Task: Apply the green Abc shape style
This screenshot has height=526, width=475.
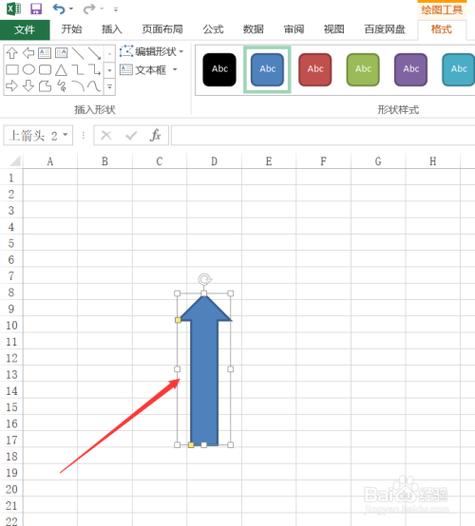Action: (x=363, y=69)
